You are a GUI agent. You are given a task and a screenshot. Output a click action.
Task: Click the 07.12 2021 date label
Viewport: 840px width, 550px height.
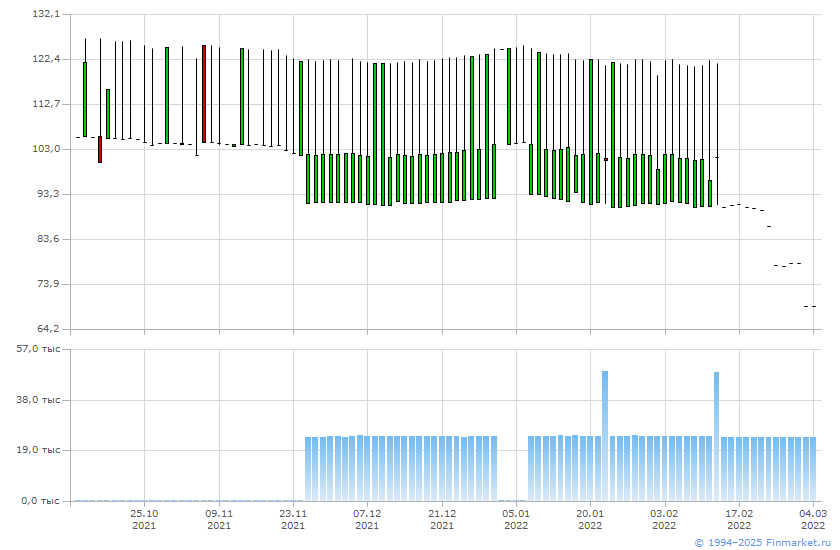(367, 519)
